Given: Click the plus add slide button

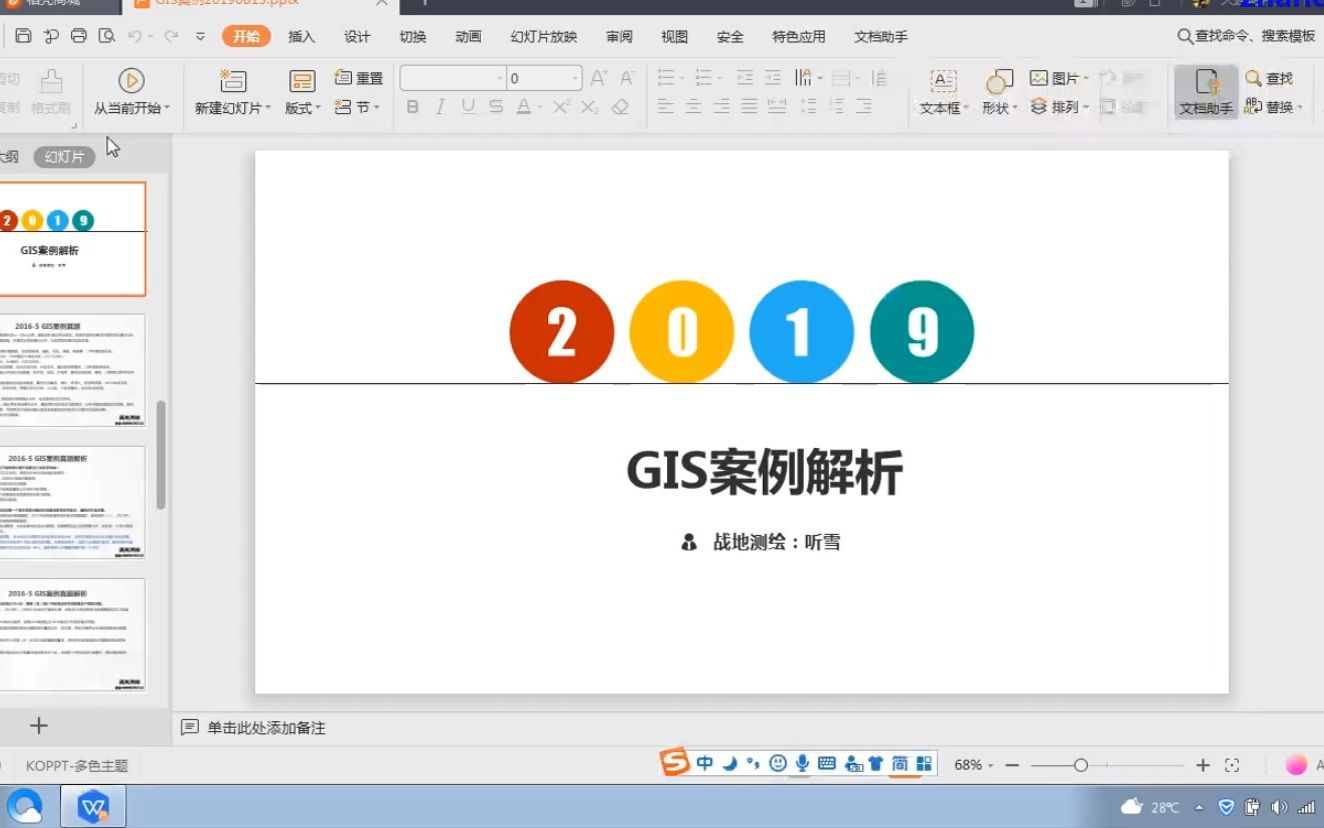Looking at the screenshot, I should (x=39, y=726).
